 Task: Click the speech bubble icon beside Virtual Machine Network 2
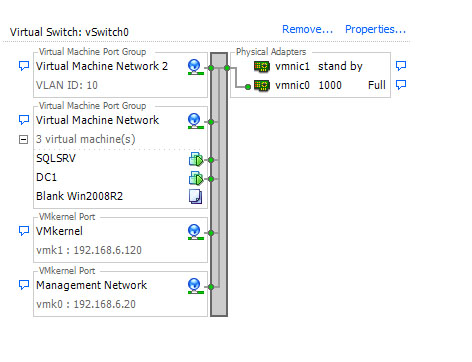point(24,66)
